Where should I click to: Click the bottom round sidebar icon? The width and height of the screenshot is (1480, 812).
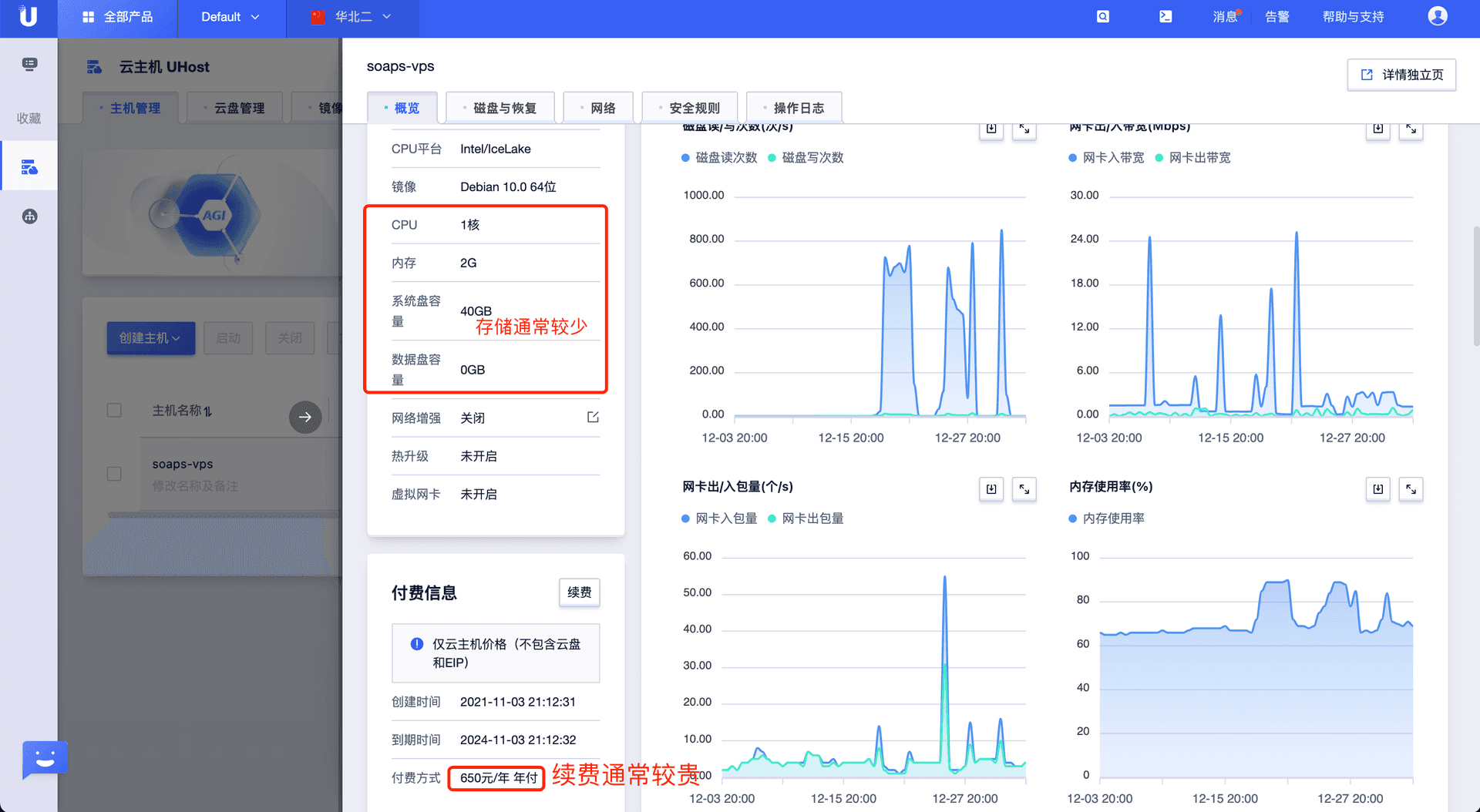coord(29,216)
